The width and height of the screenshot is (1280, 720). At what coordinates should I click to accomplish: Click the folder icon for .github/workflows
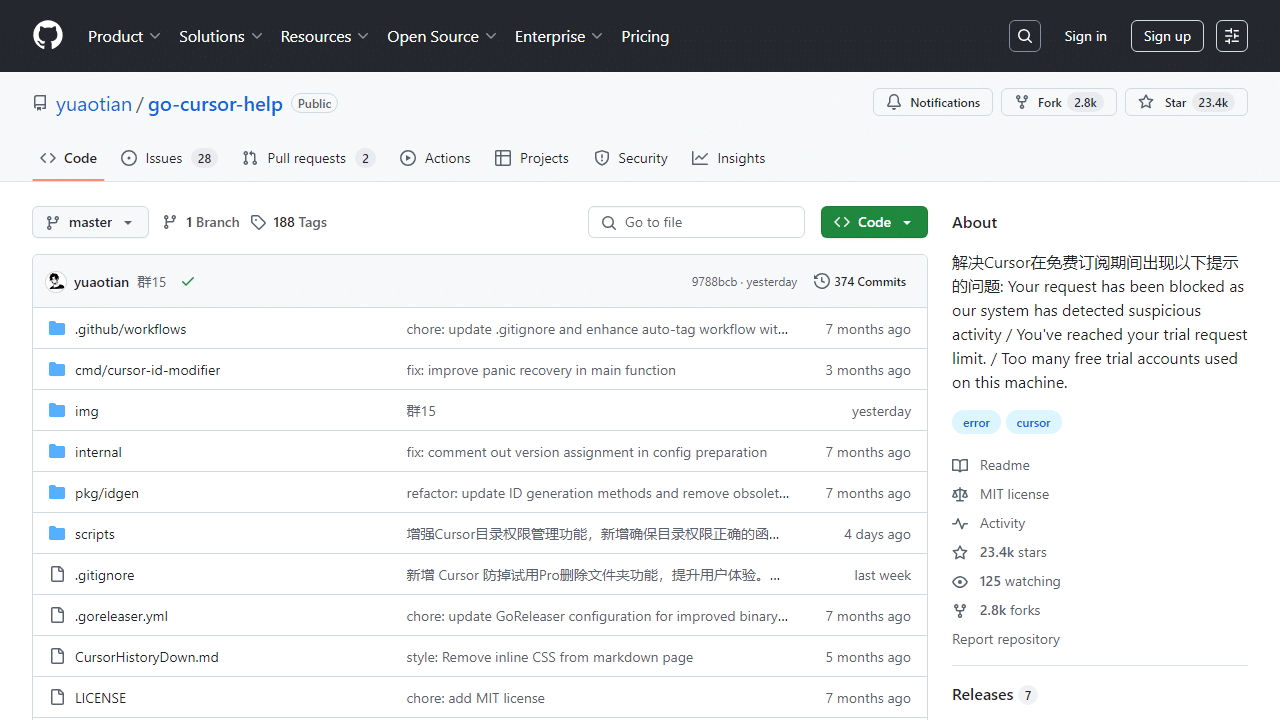coord(57,329)
